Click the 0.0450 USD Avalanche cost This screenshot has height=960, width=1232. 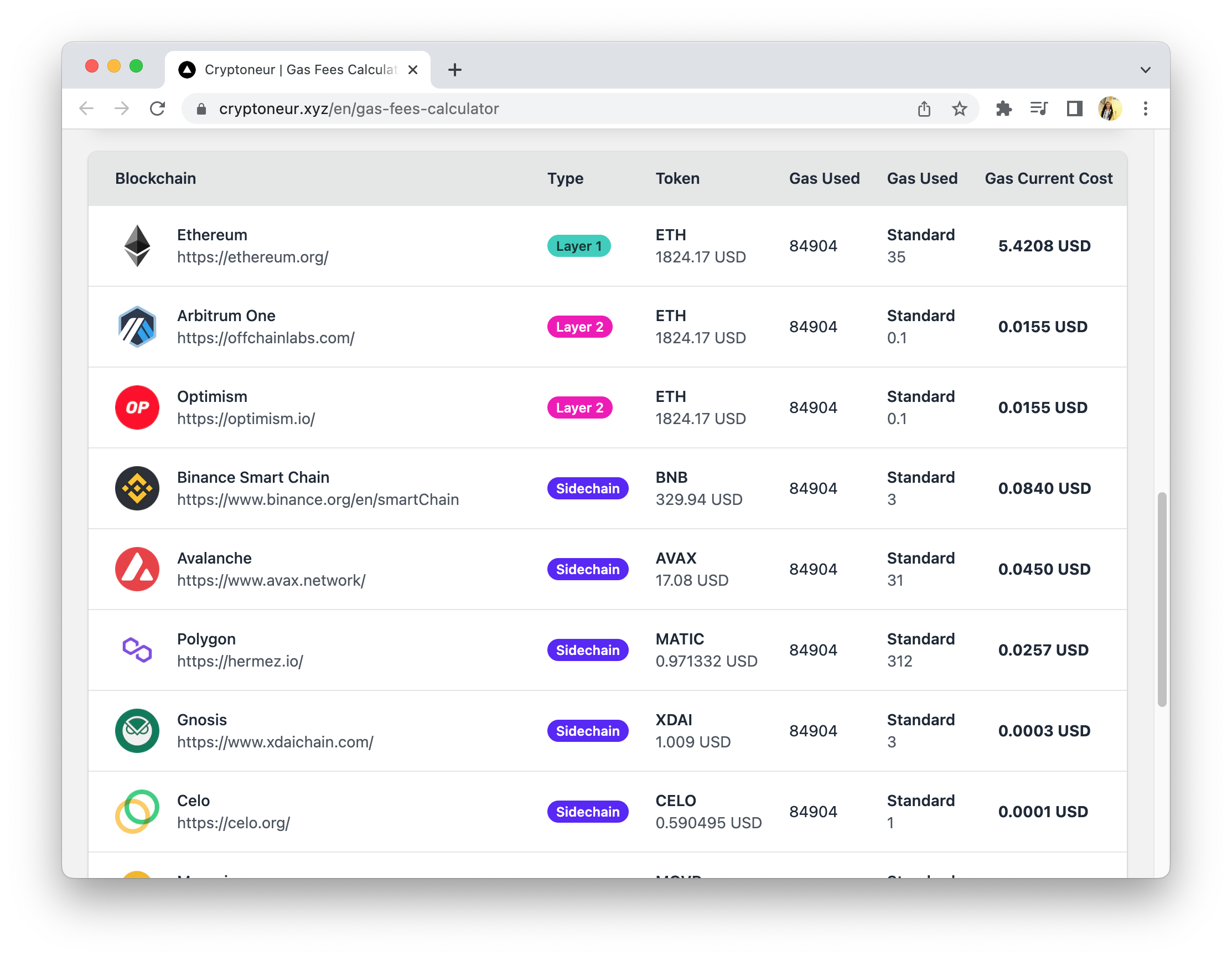tap(1044, 569)
